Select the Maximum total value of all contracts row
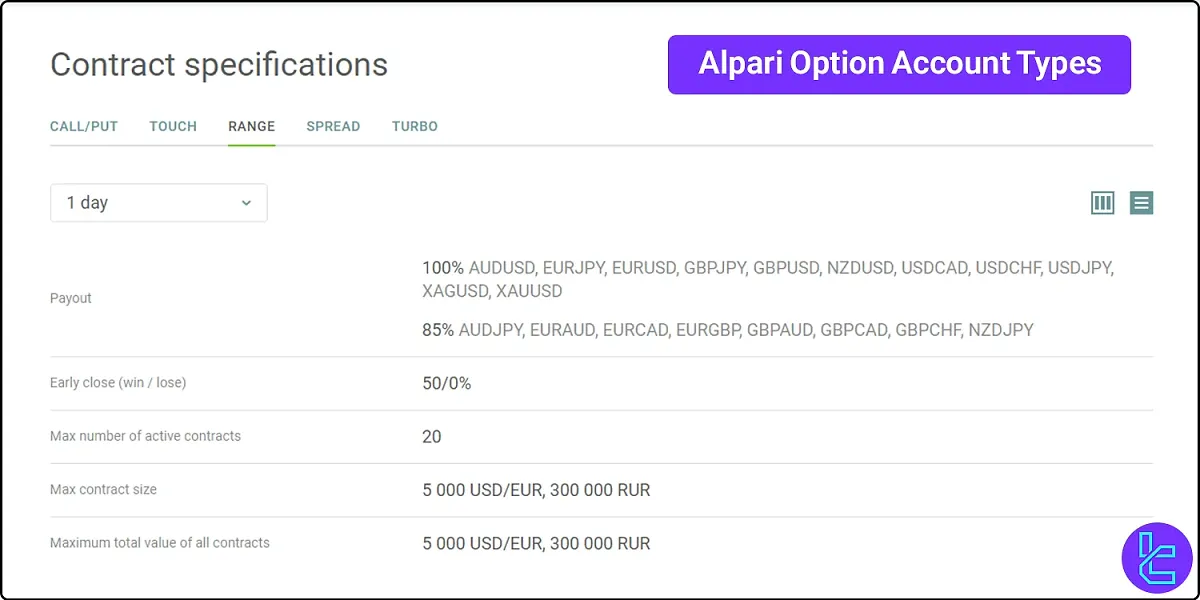The image size is (1200, 600). (x=159, y=542)
